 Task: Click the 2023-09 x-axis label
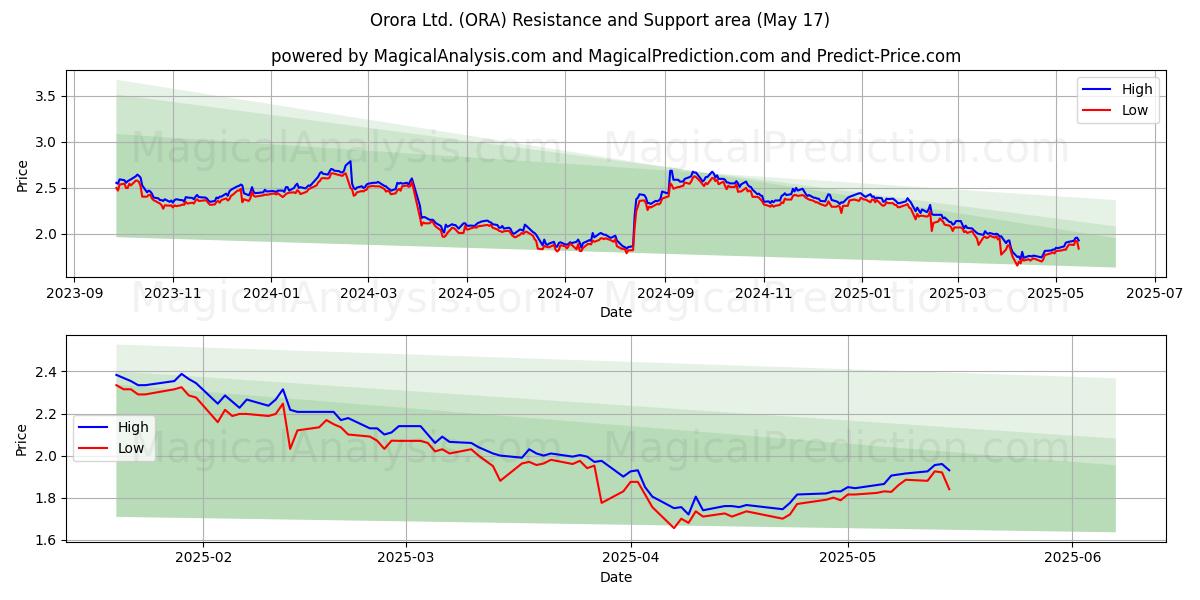pyautogui.click(x=74, y=294)
